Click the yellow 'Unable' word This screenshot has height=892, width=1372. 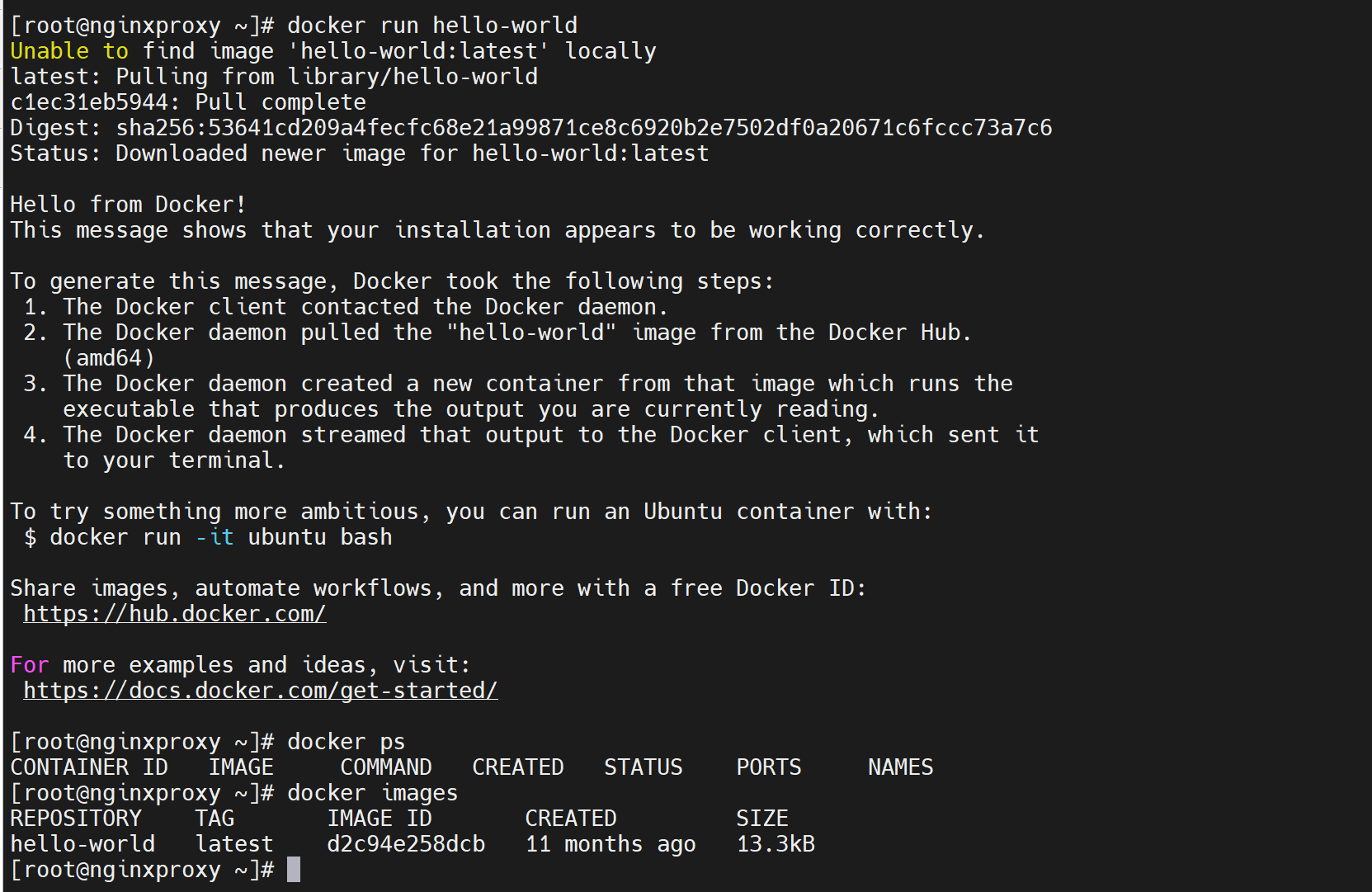tap(50, 51)
